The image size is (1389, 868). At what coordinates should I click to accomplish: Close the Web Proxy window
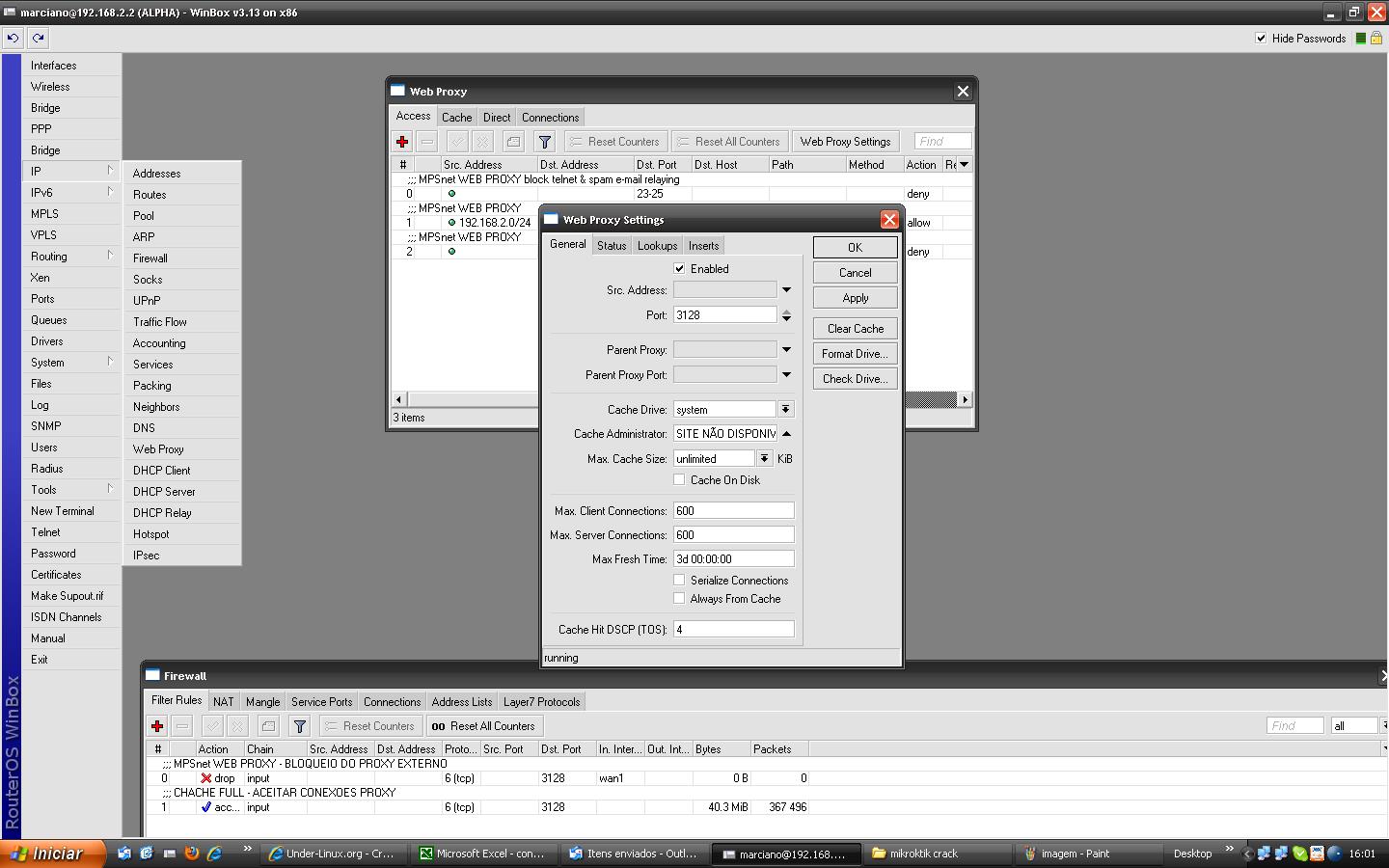coord(963,92)
